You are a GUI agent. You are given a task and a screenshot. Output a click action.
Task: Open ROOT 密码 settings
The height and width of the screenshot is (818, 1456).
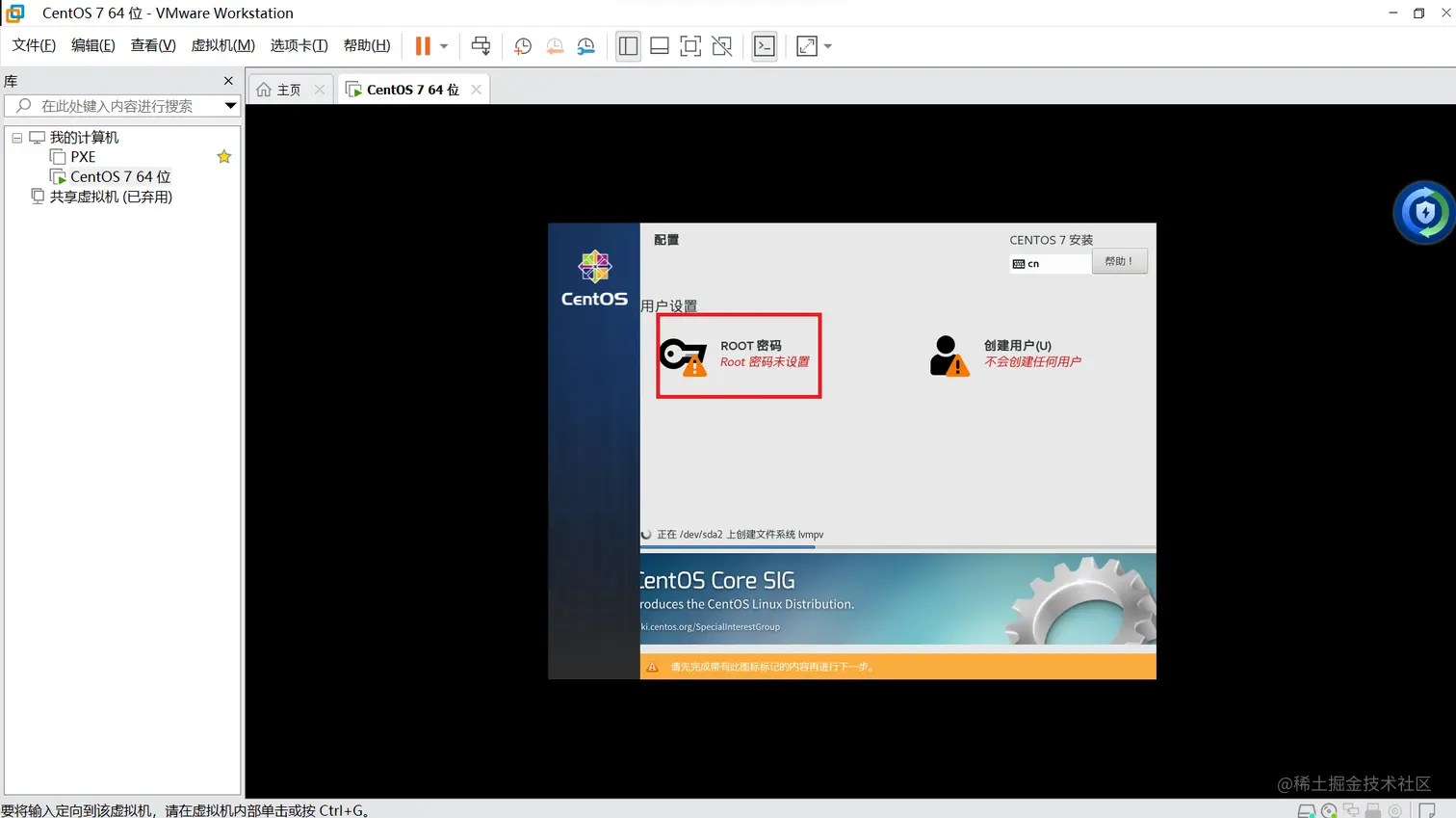pyautogui.click(x=739, y=355)
